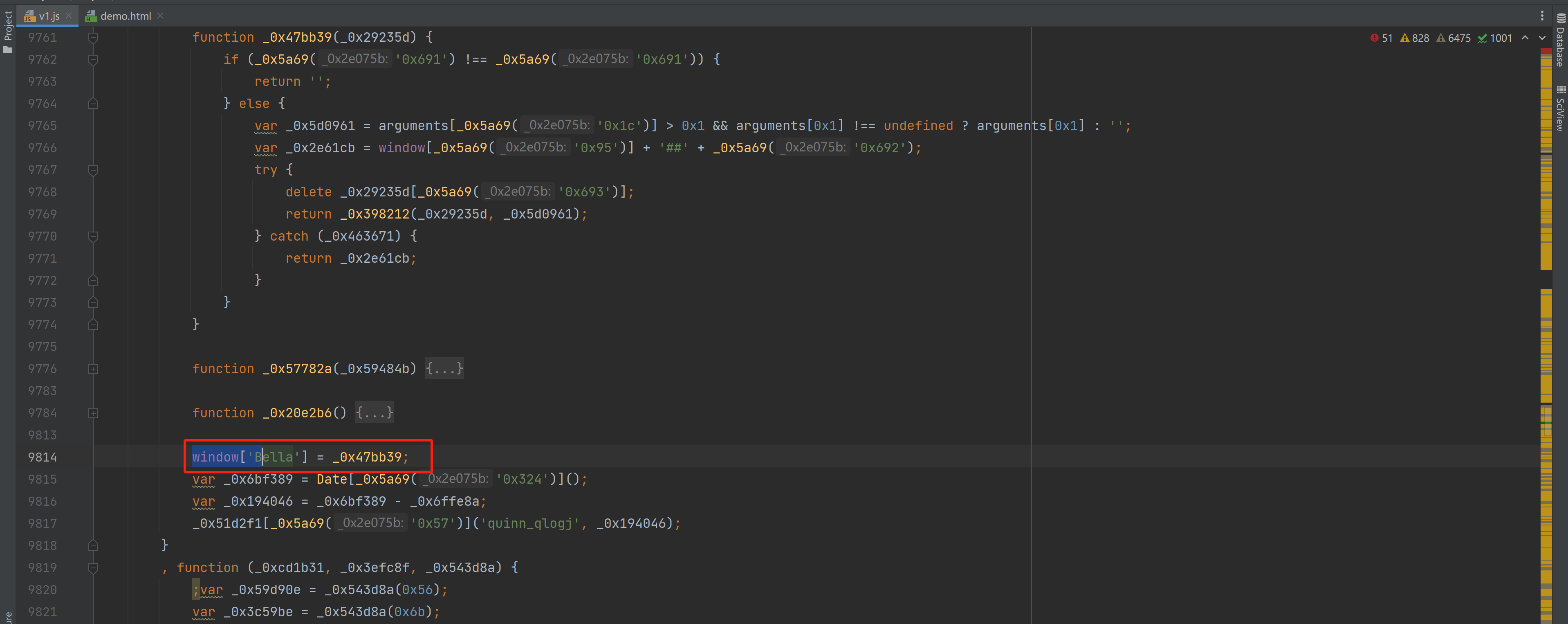The image size is (1568, 624).
Task: Click fold end marker at line 9772
Action: (93, 280)
